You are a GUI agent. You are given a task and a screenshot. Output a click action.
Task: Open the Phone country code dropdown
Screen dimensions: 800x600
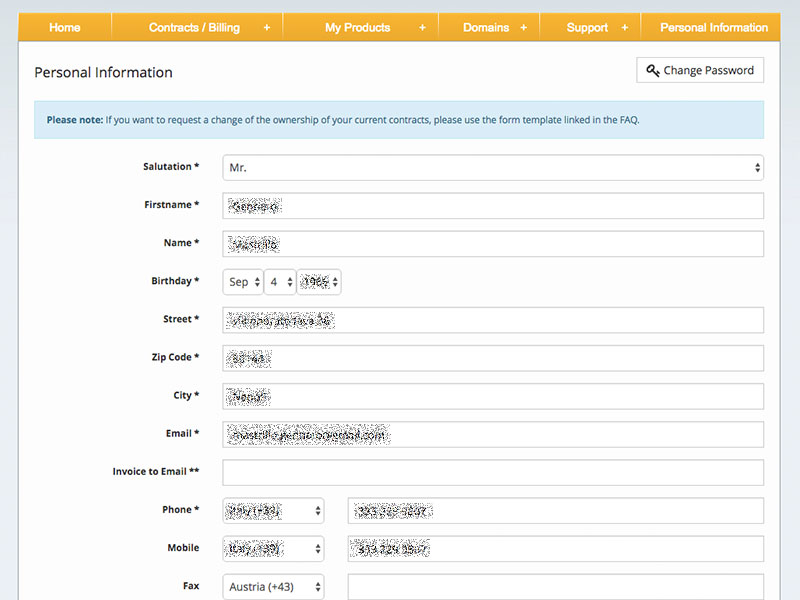click(273, 511)
